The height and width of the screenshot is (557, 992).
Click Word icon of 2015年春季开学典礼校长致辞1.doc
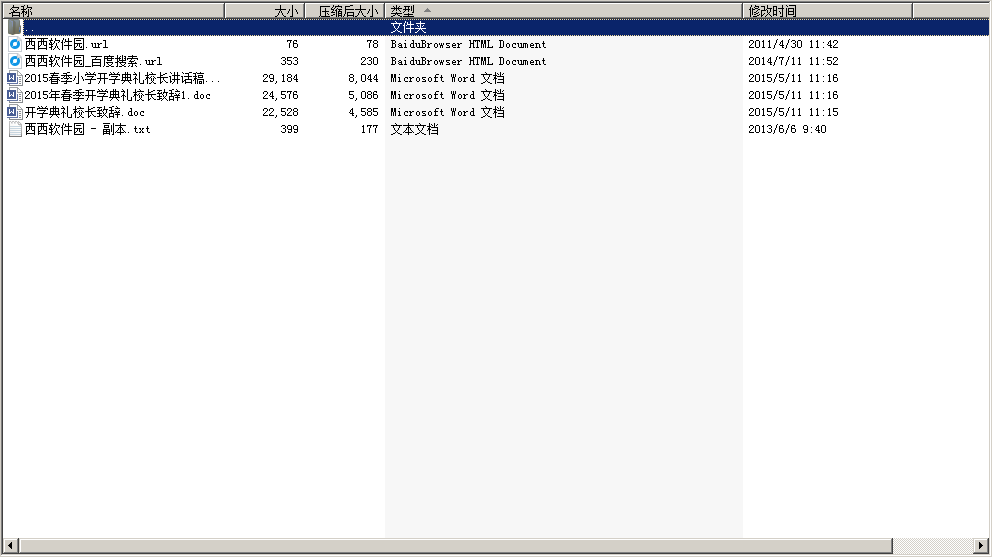(x=15, y=96)
